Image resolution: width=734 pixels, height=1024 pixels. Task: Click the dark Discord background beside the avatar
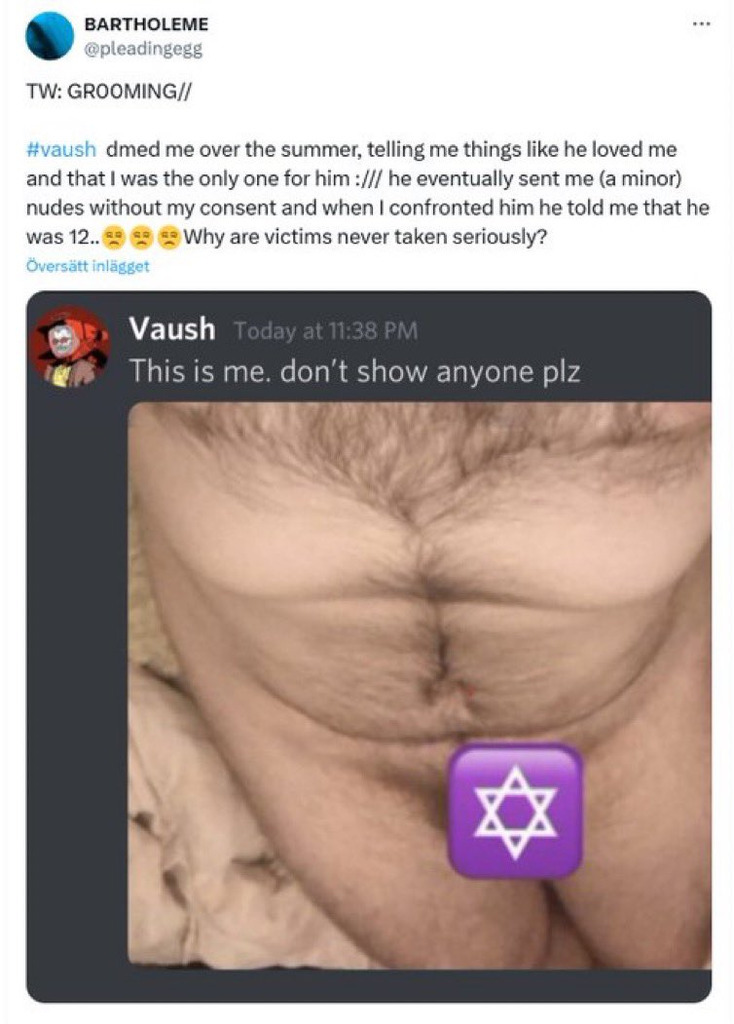[75, 653]
